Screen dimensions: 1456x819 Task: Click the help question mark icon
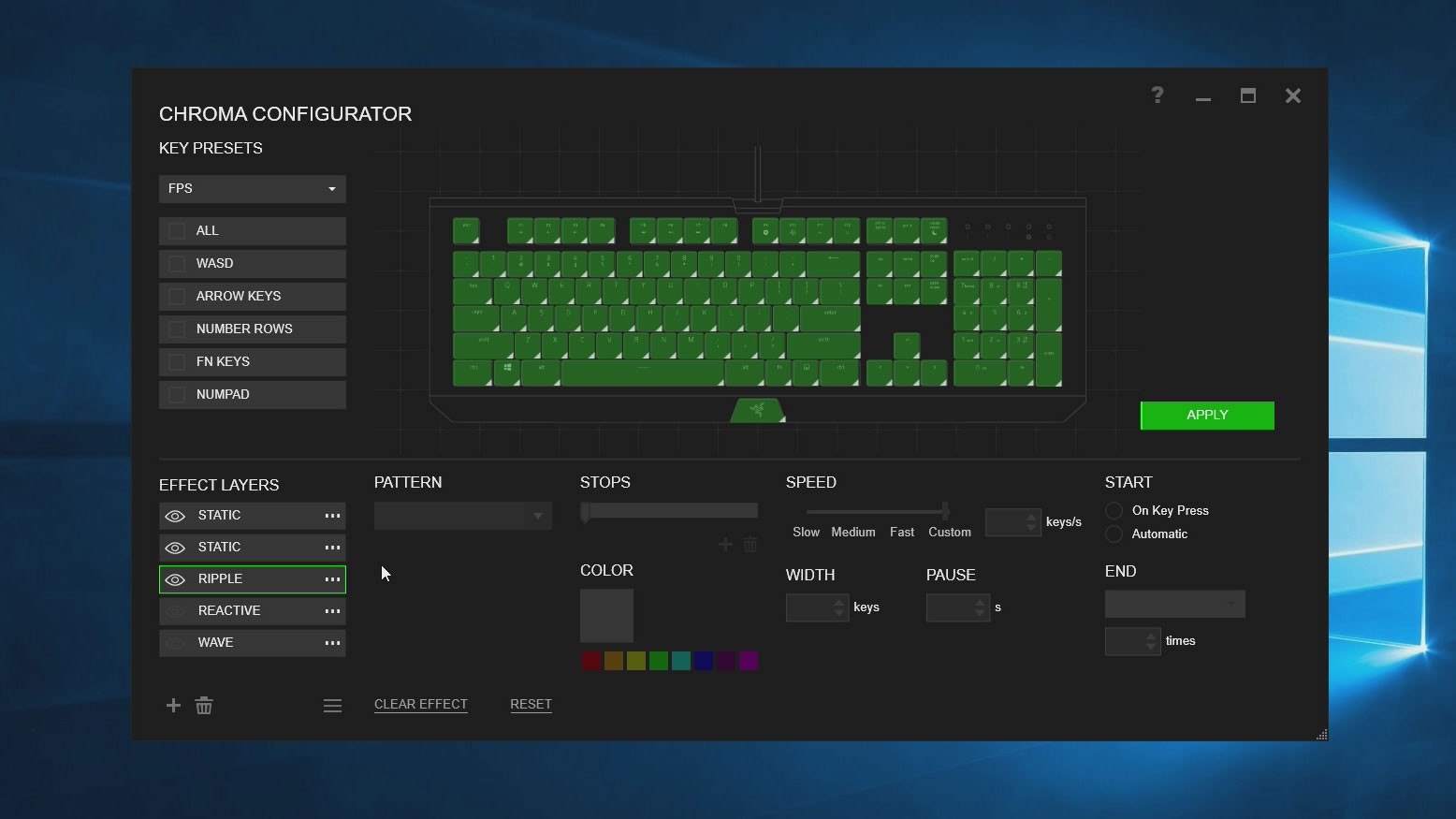[1158, 95]
